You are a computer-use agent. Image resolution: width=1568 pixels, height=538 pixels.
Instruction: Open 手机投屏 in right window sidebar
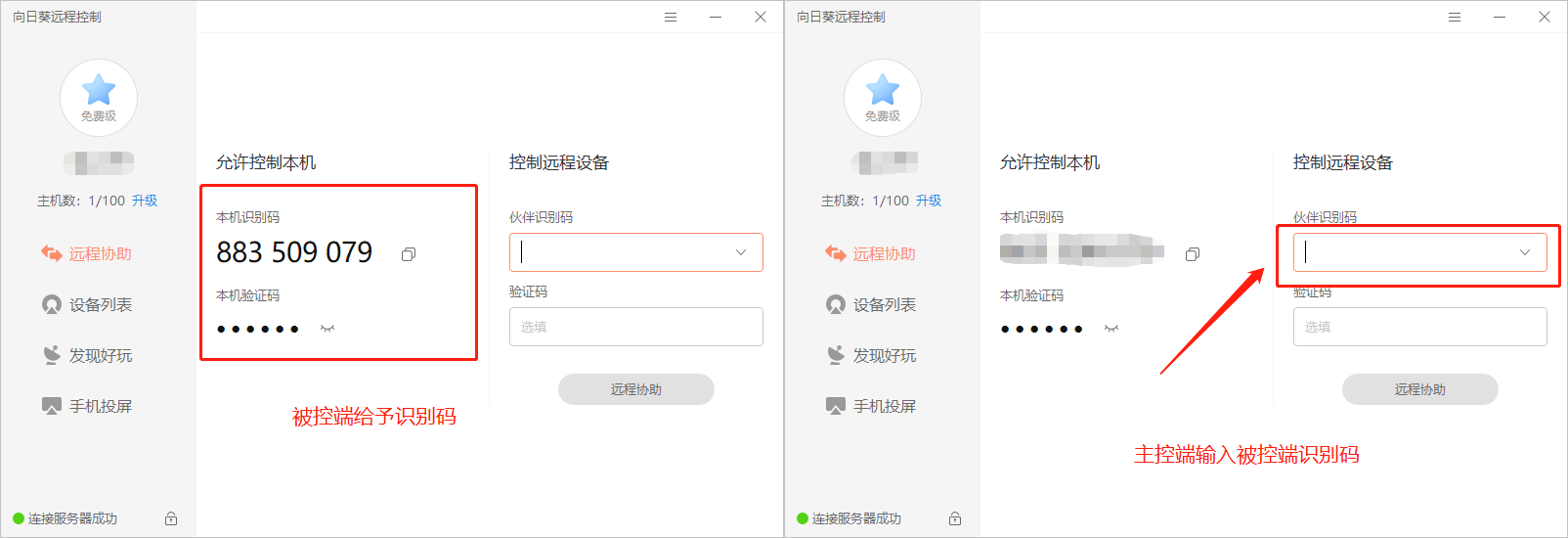[x=884, y=406]
